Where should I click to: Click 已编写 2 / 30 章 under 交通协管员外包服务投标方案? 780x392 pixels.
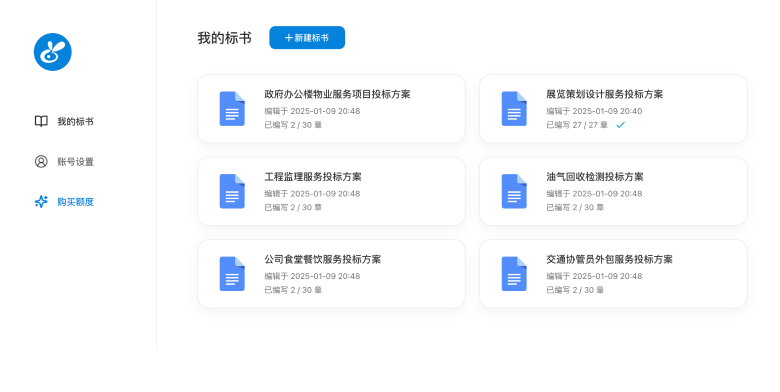[575, 290]
